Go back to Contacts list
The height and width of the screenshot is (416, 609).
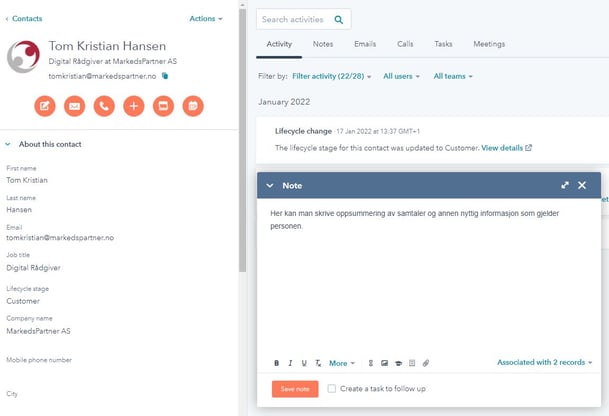point(24,19)
